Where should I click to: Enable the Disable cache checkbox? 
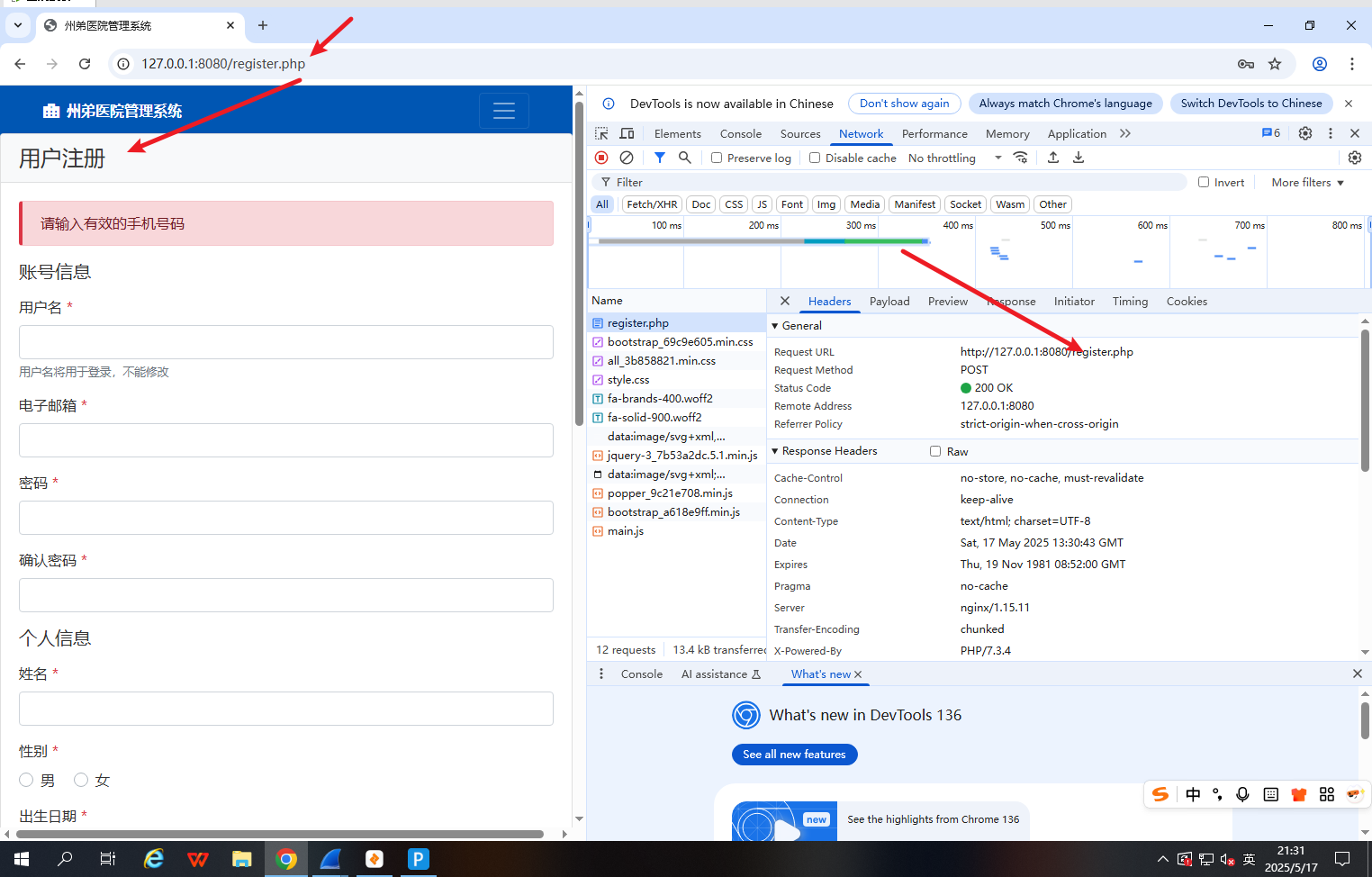coord(815,158)
